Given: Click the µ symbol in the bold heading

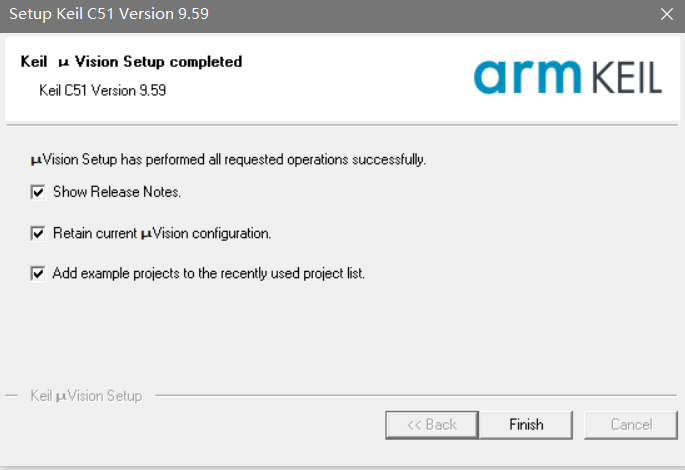Looking at the screenshot, I should coord(63,63).
